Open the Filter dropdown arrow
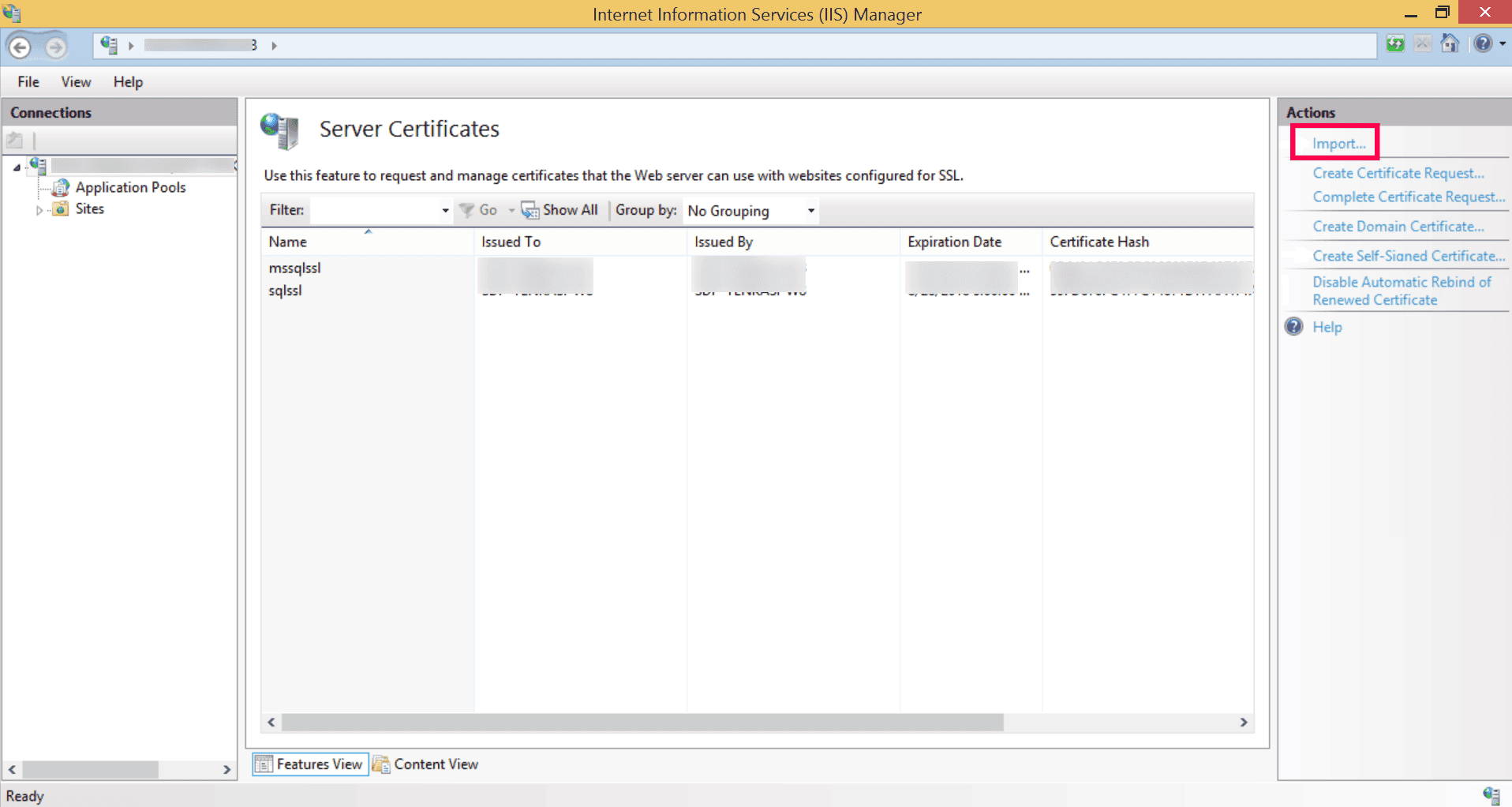This screenshot has width=1512, height=807. click(x=444, y=210)
